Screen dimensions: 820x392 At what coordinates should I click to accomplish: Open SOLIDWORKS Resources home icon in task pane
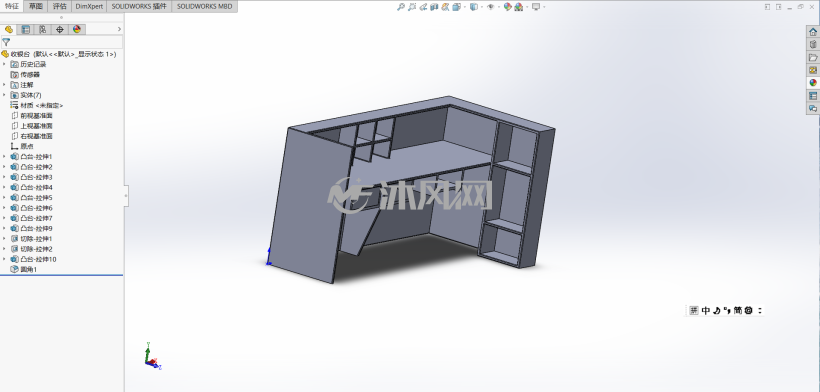point(813,32)
